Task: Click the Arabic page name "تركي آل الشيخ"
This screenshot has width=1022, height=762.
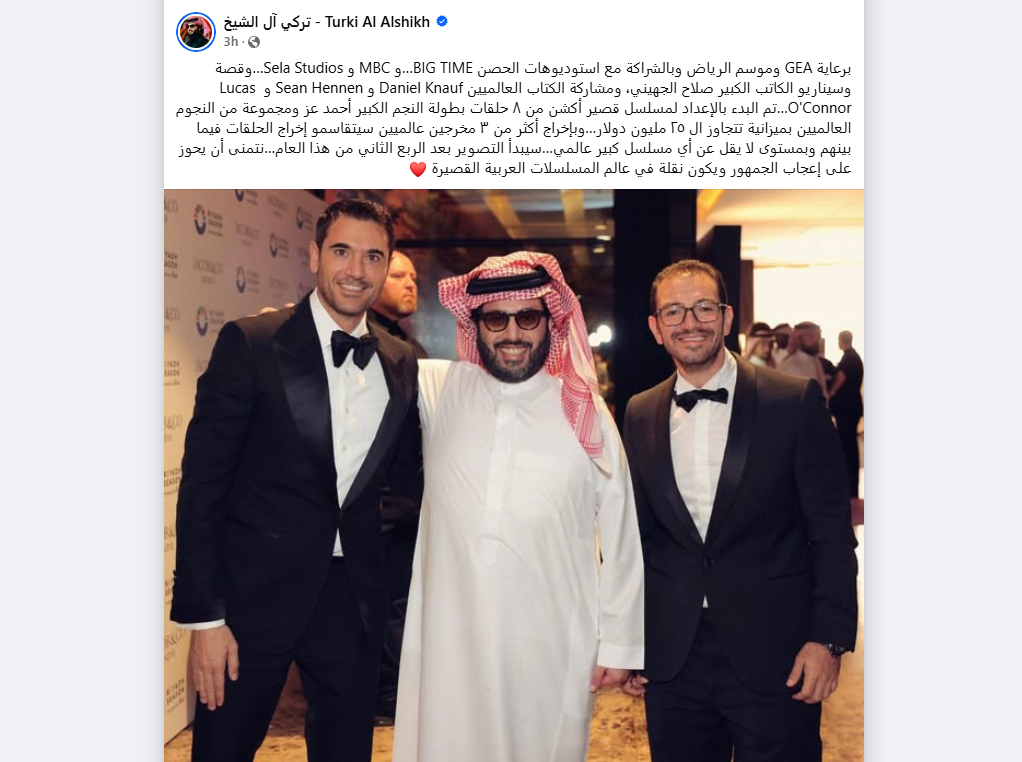Action: [x=267, y=22]
